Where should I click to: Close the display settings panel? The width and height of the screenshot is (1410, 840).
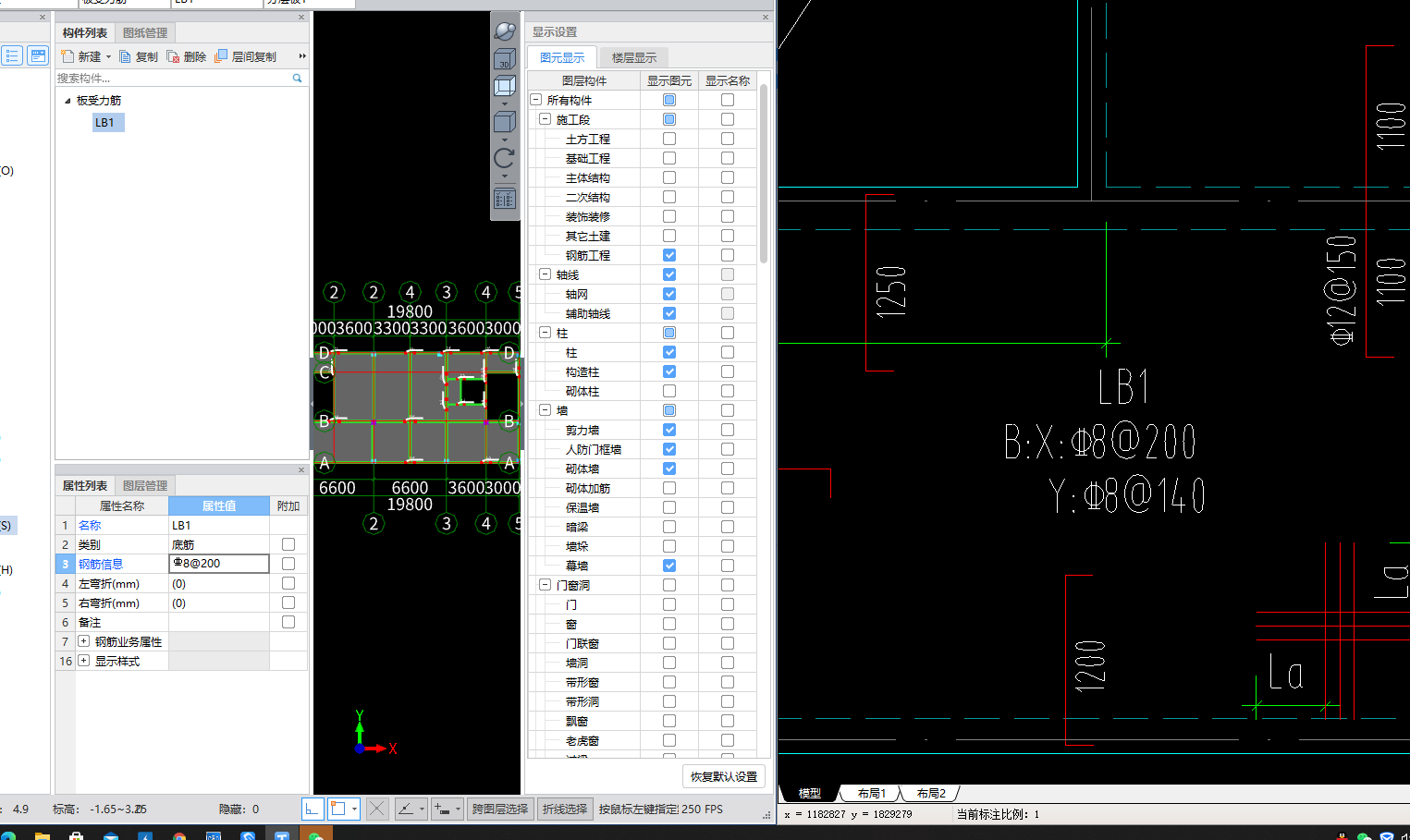(x=766, y=17)
